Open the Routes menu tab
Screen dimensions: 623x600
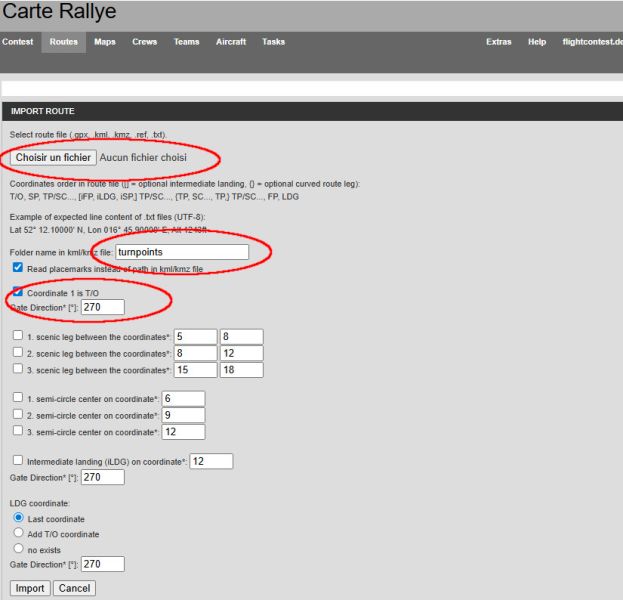(63, 42)
